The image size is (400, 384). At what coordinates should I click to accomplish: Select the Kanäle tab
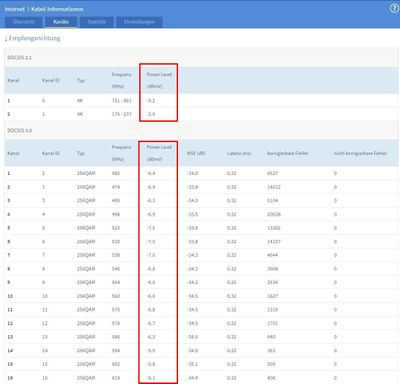tap(61, 22)
